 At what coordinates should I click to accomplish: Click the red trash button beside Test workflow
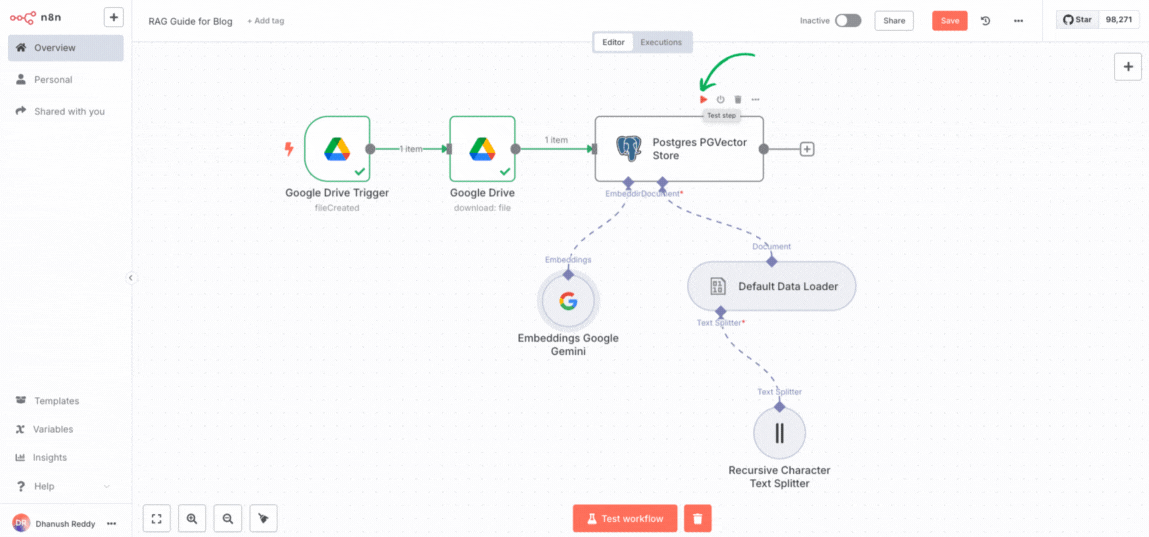pos(697,518)
